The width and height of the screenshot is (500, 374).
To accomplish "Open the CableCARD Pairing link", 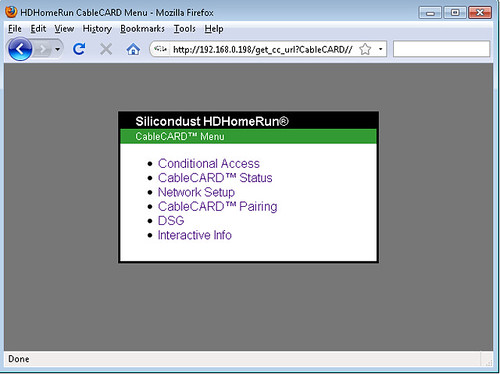I will (x=217, y=206).
